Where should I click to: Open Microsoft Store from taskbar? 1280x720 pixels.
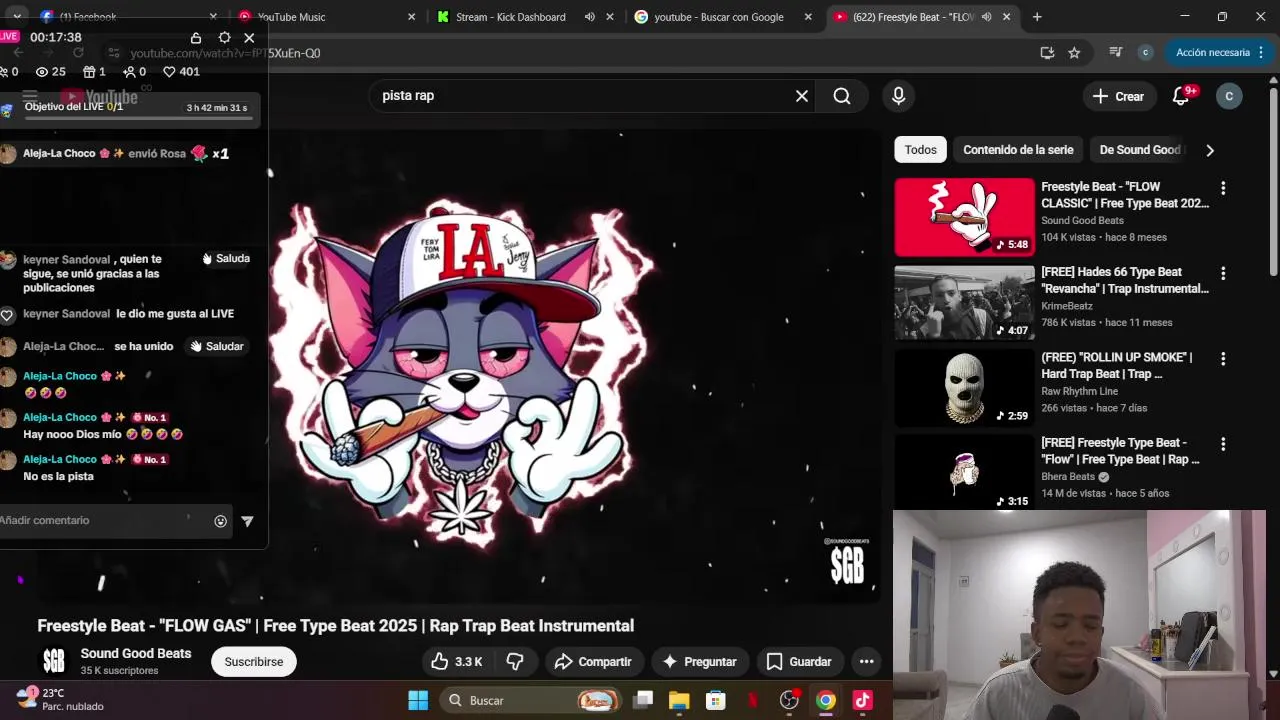click(x=715, y=700)
